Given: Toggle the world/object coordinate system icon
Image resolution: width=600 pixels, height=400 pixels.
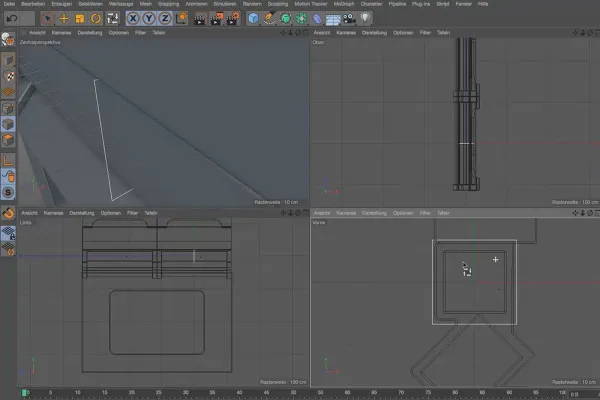Looking at the screenshot, I should click(x=181, y=18).
